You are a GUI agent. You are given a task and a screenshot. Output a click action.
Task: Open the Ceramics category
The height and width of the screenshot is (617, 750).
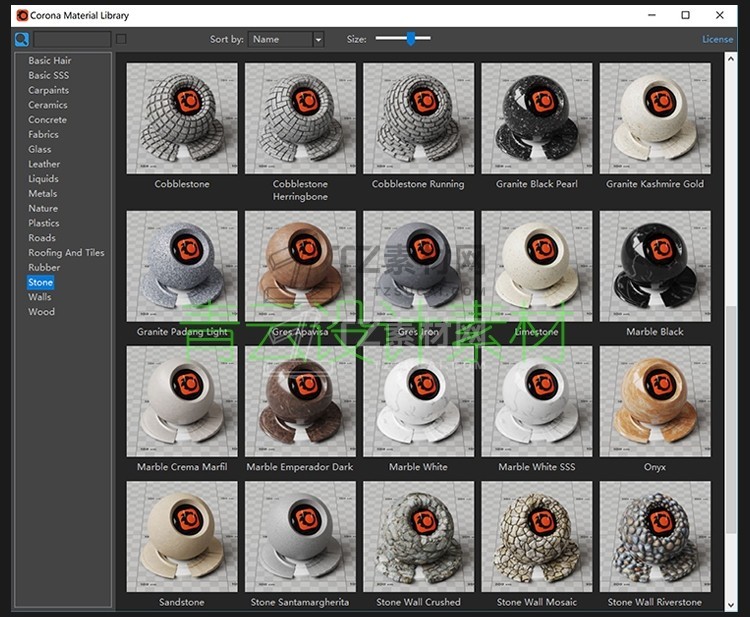[x=48, y=105]
